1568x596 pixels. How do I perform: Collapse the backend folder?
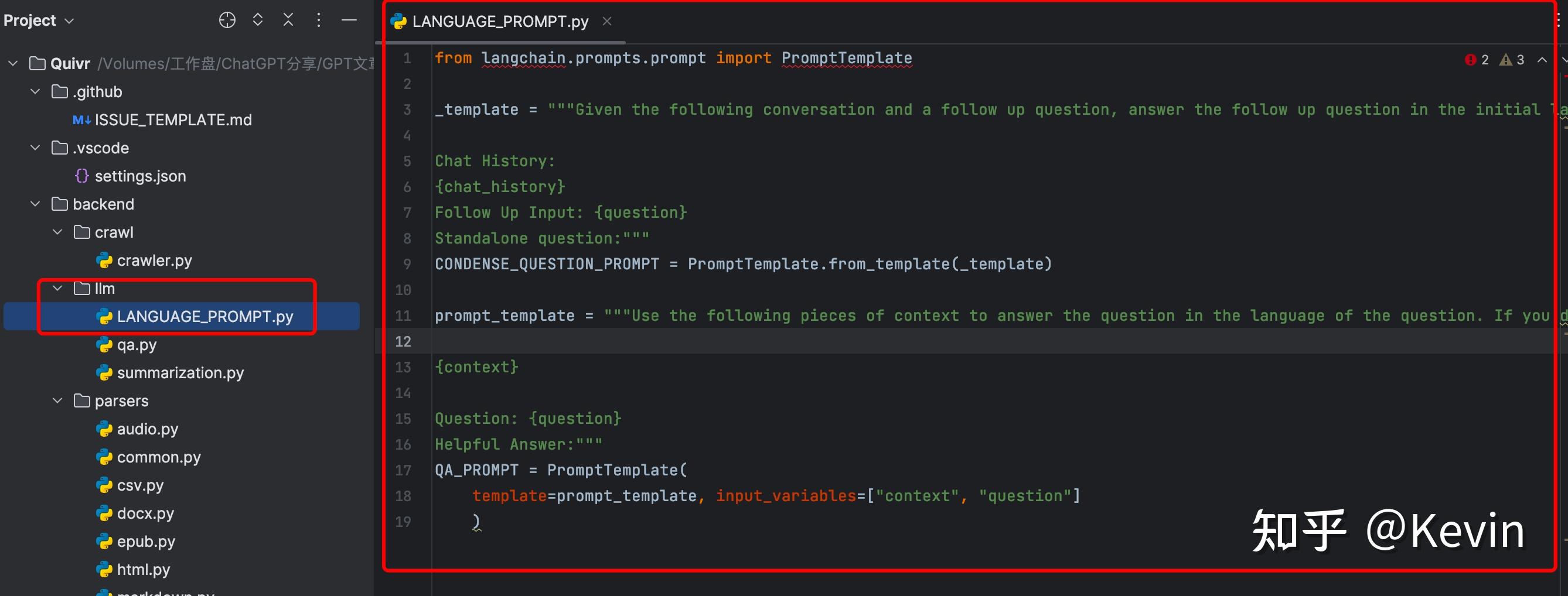(x=35, y=204)
